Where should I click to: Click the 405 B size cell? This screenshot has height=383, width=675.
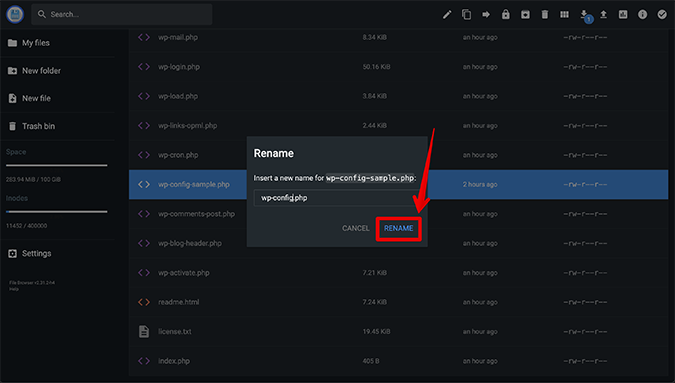pyautogui.click(x=371, y=361)
